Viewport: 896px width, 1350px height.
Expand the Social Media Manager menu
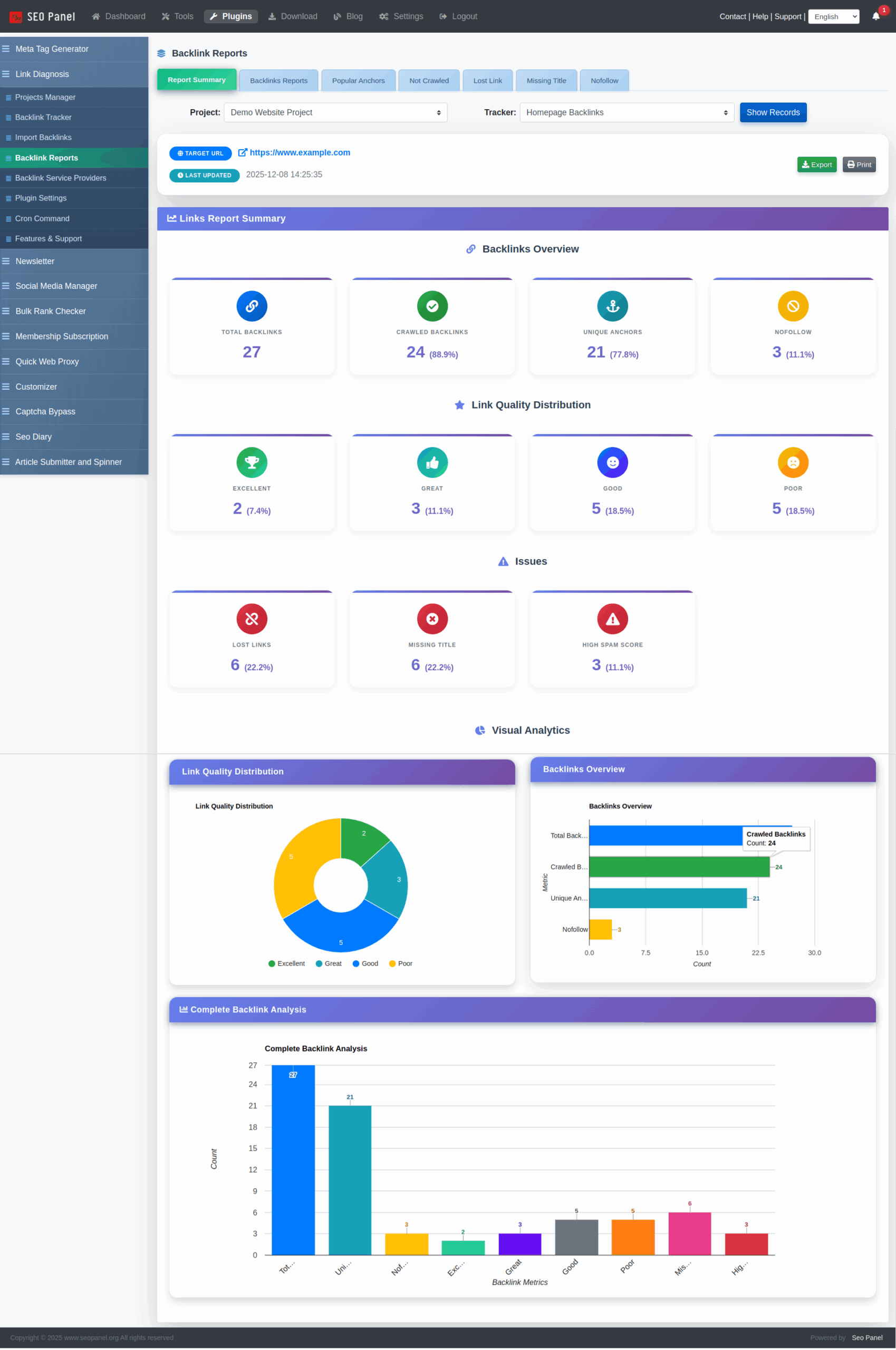(x=74, y=286)
